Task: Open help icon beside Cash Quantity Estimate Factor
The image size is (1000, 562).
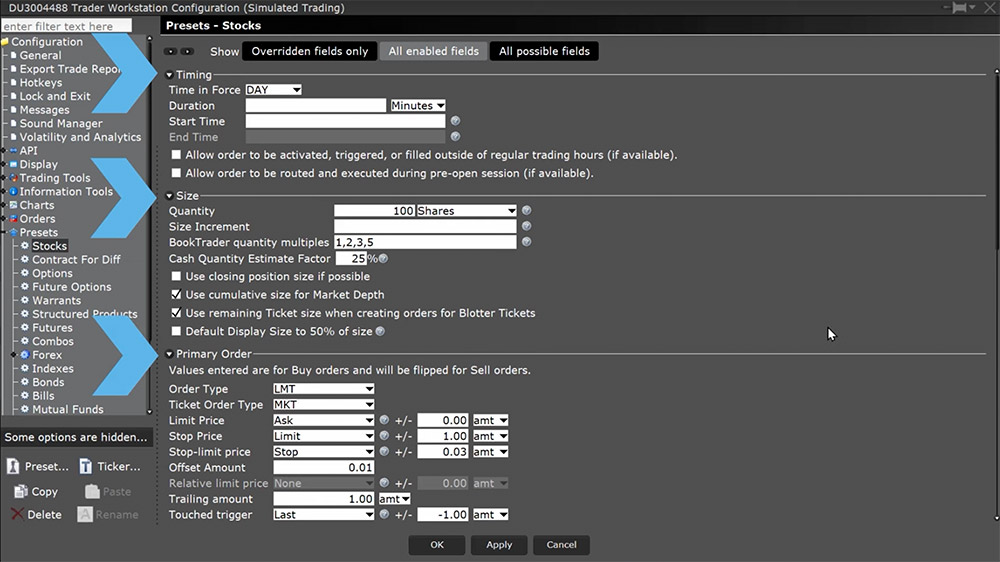Action: click(x=383, y=258)
